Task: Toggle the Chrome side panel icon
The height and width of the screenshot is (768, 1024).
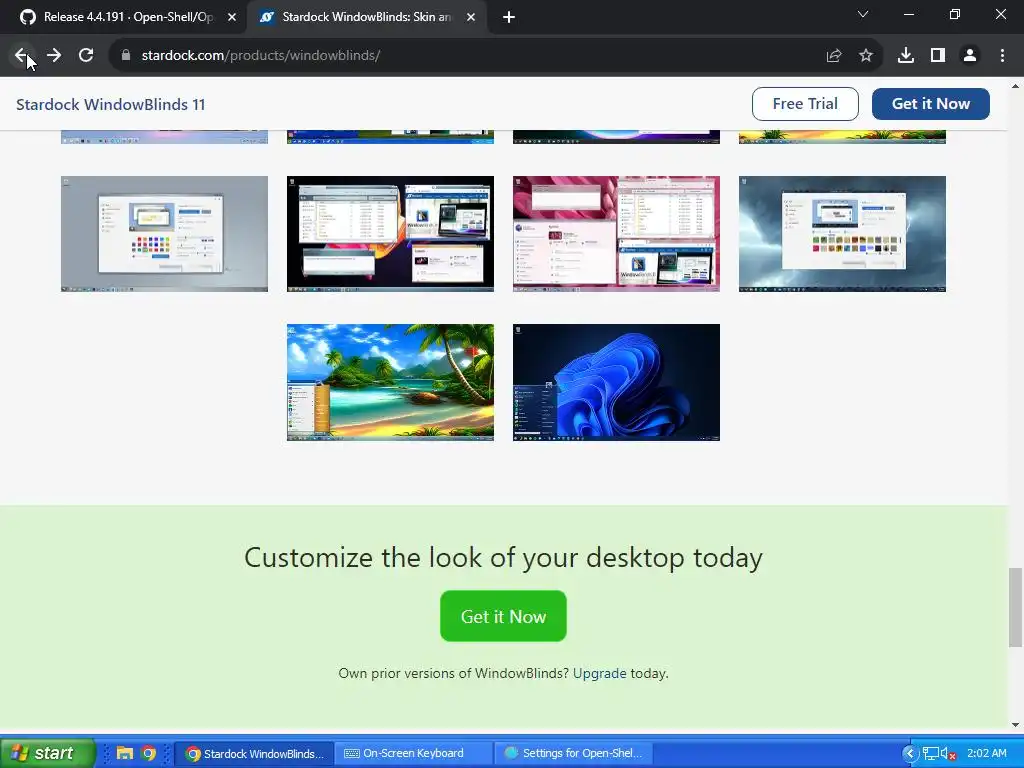Action: tap(938, 56)
